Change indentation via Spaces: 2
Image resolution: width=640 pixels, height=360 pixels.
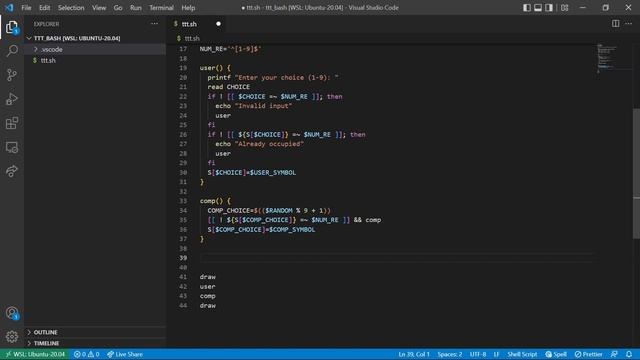[x=450, y=354]
